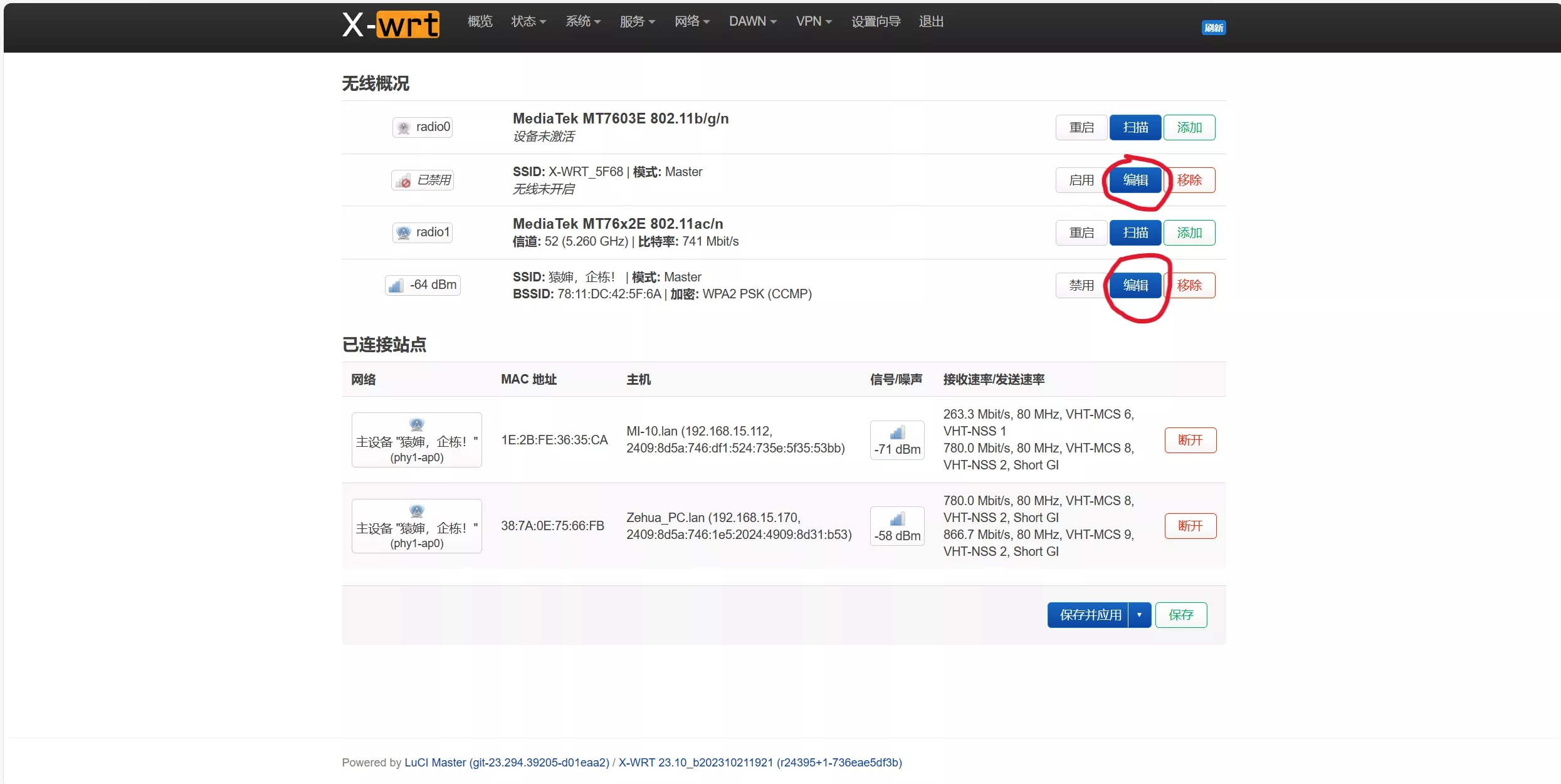This screenshot has height=784, width=1561.
Task: Open the Save & Apply dropdown arrow
Action: 1139,615
